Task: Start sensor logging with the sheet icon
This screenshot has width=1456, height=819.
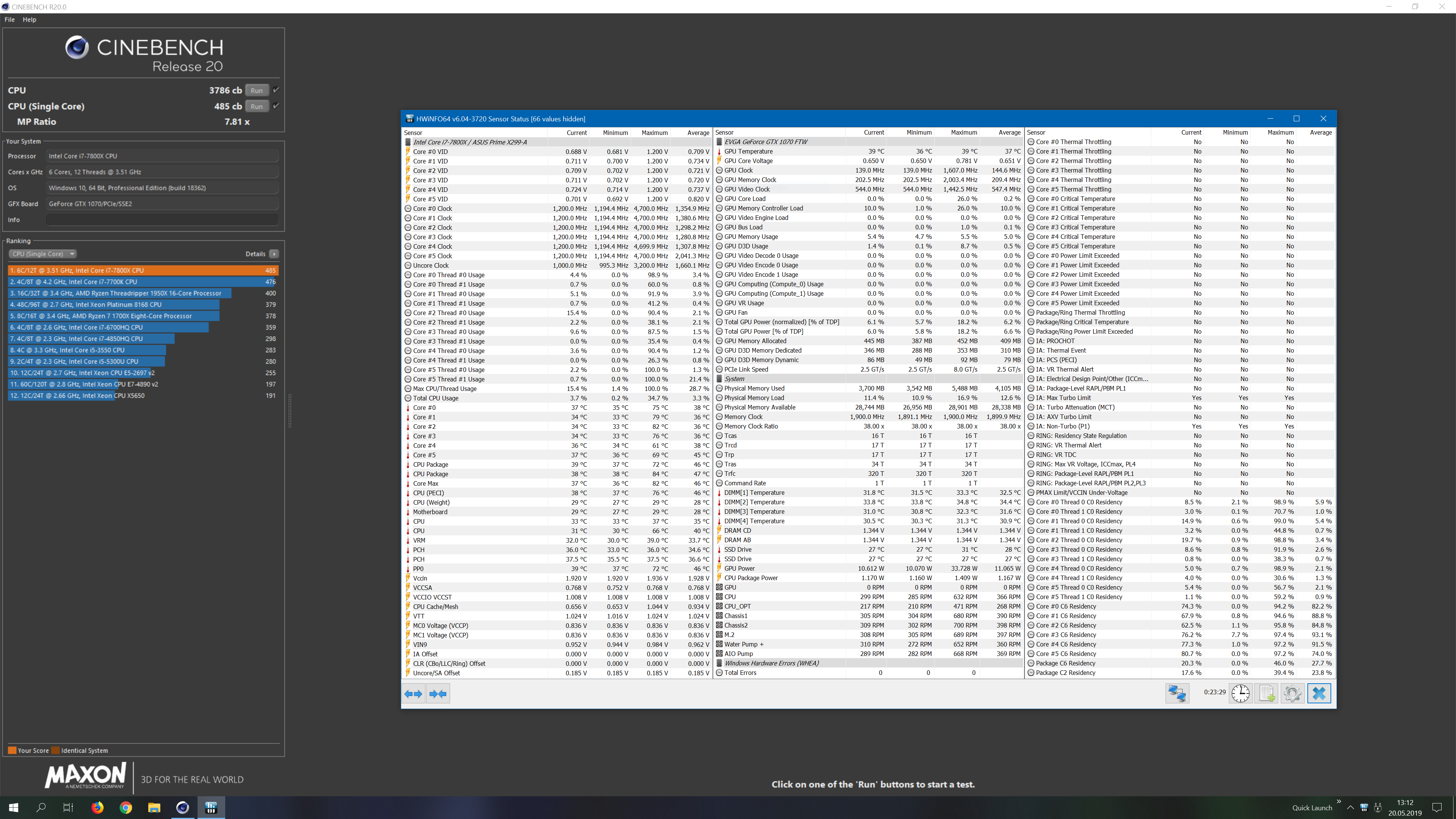Action: click(x=1266, y=693)
